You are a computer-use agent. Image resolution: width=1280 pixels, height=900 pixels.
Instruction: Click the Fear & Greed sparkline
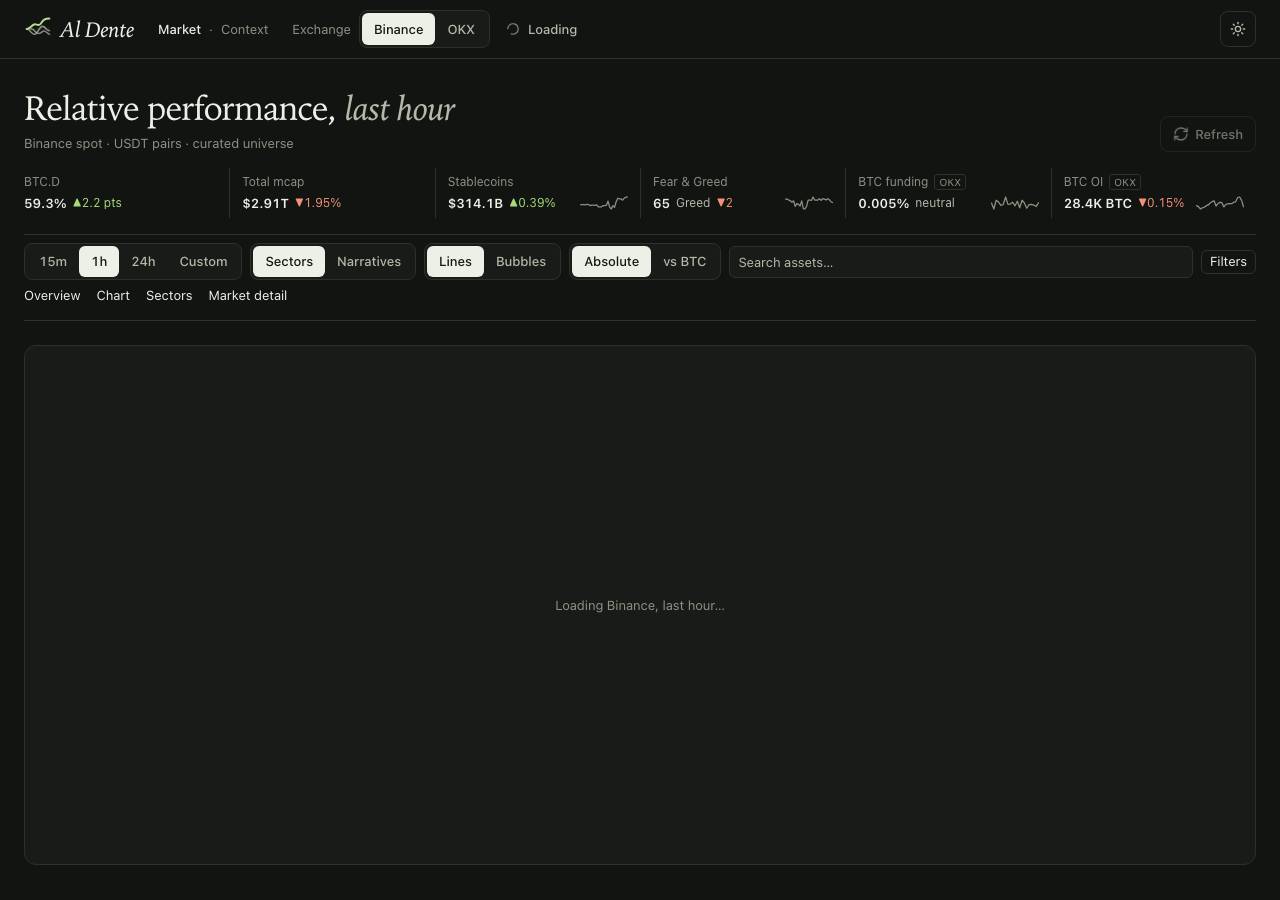[x=809, y=203]
